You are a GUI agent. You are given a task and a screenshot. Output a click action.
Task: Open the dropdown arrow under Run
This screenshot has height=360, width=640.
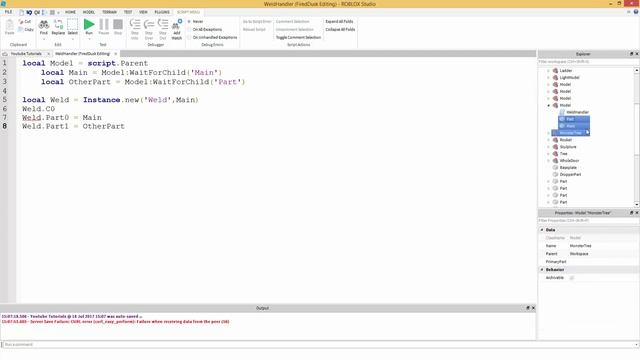89,39
